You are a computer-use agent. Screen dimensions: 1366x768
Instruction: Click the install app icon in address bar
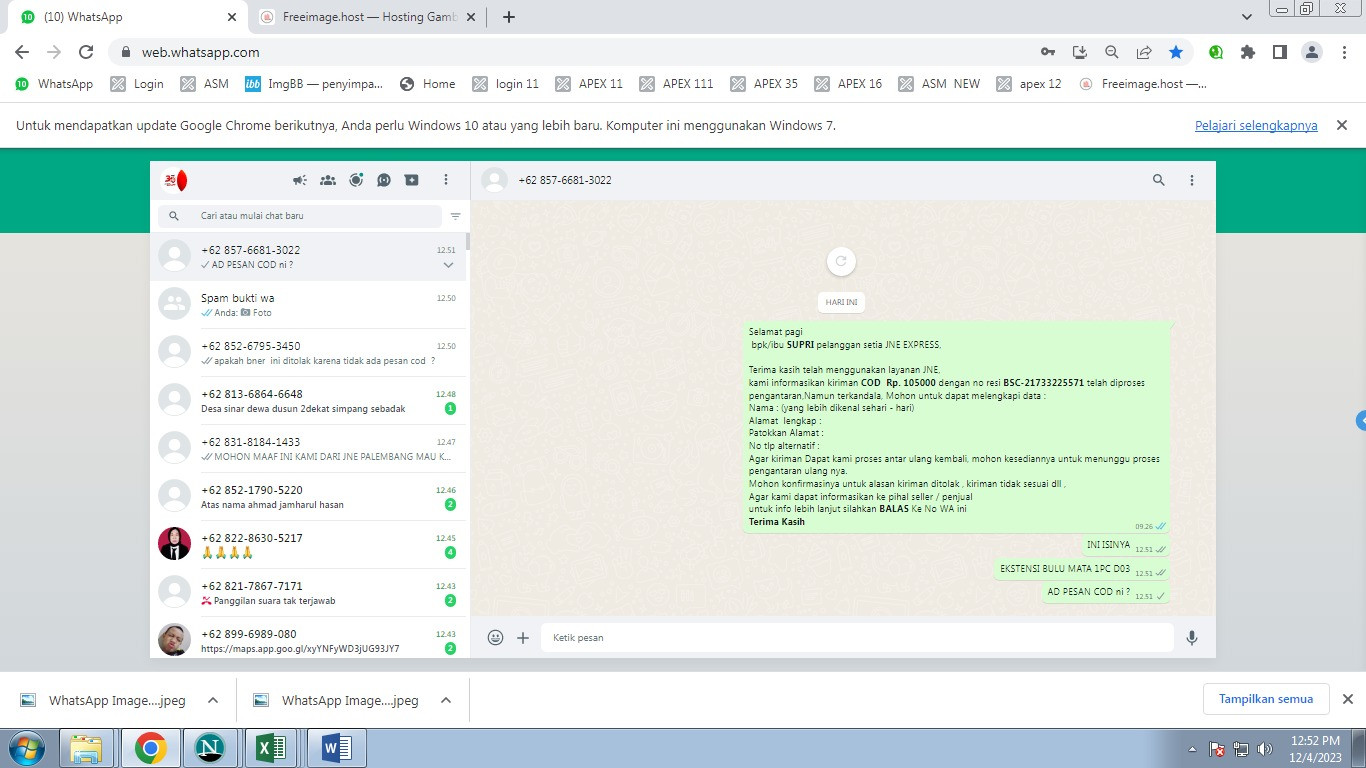tap(1080, 52)
